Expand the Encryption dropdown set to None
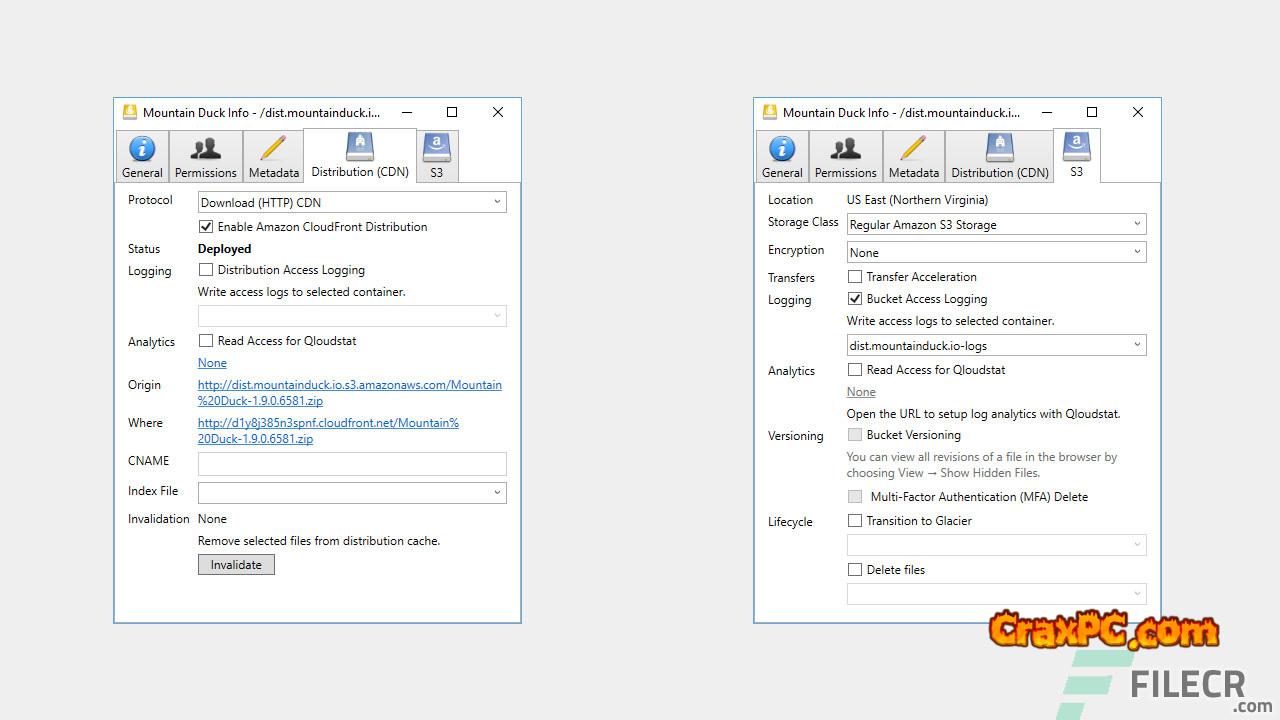 (996, 253)
